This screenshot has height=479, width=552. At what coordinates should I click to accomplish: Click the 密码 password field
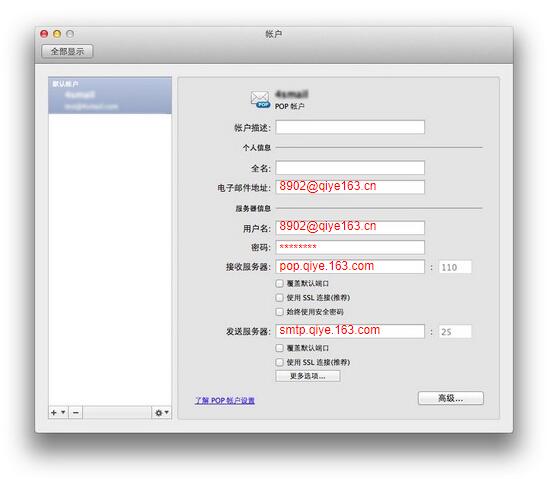pos(350,247)
